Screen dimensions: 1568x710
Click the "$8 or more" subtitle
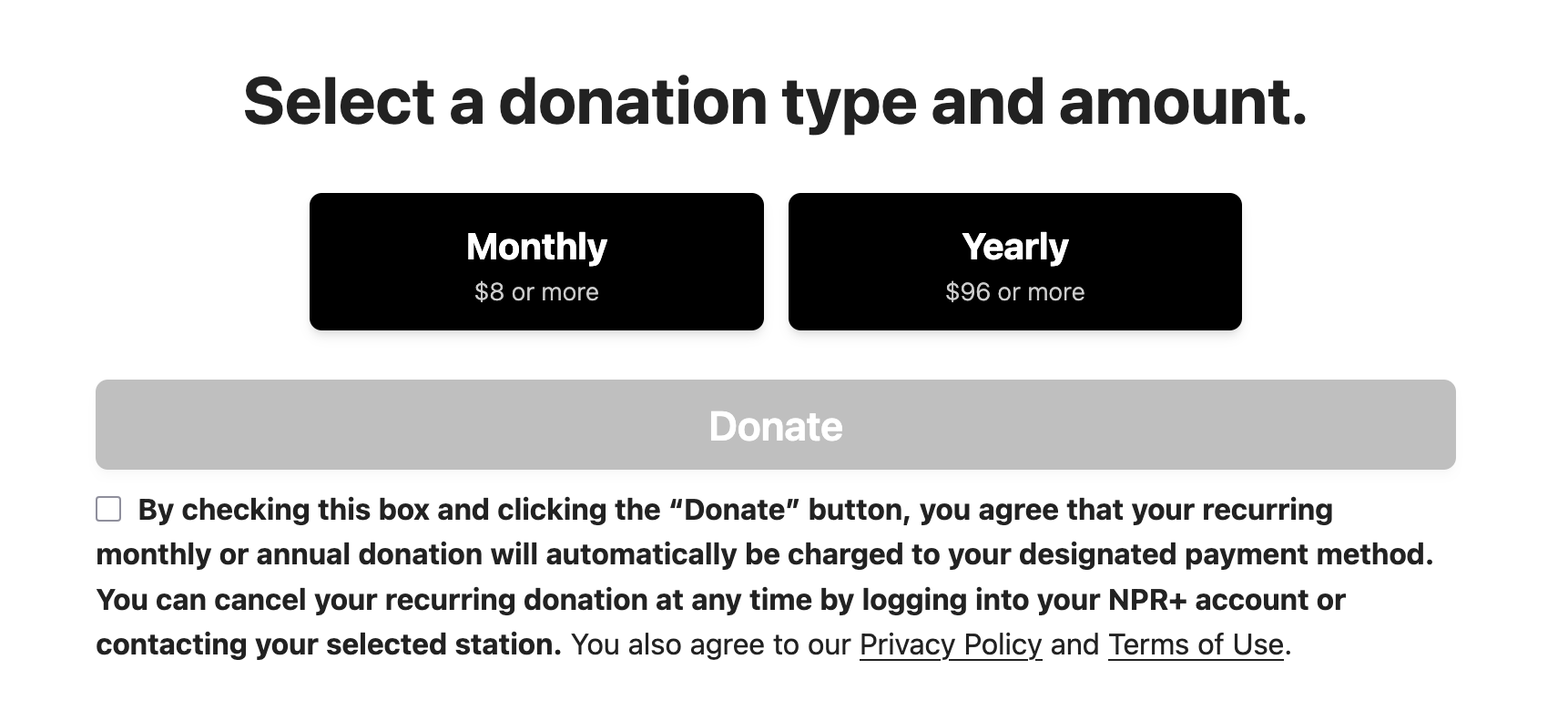pos(536,292)
